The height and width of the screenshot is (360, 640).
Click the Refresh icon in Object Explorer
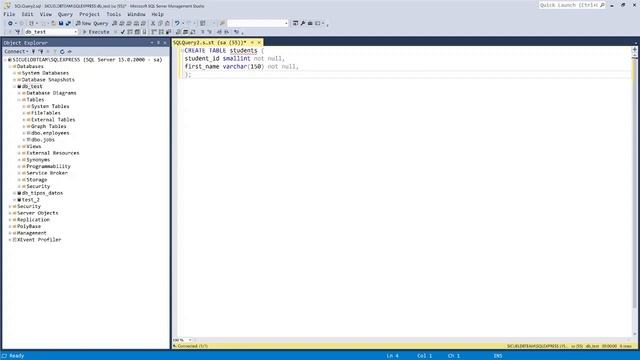62,51
